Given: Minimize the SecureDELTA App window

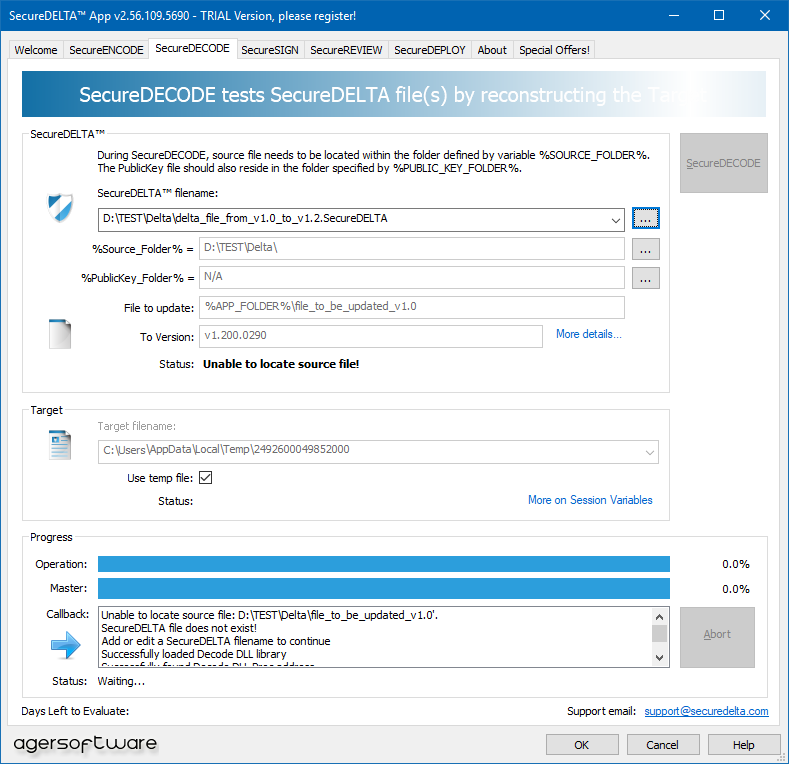Looking at the screenshot, I should tap(674, 16).
